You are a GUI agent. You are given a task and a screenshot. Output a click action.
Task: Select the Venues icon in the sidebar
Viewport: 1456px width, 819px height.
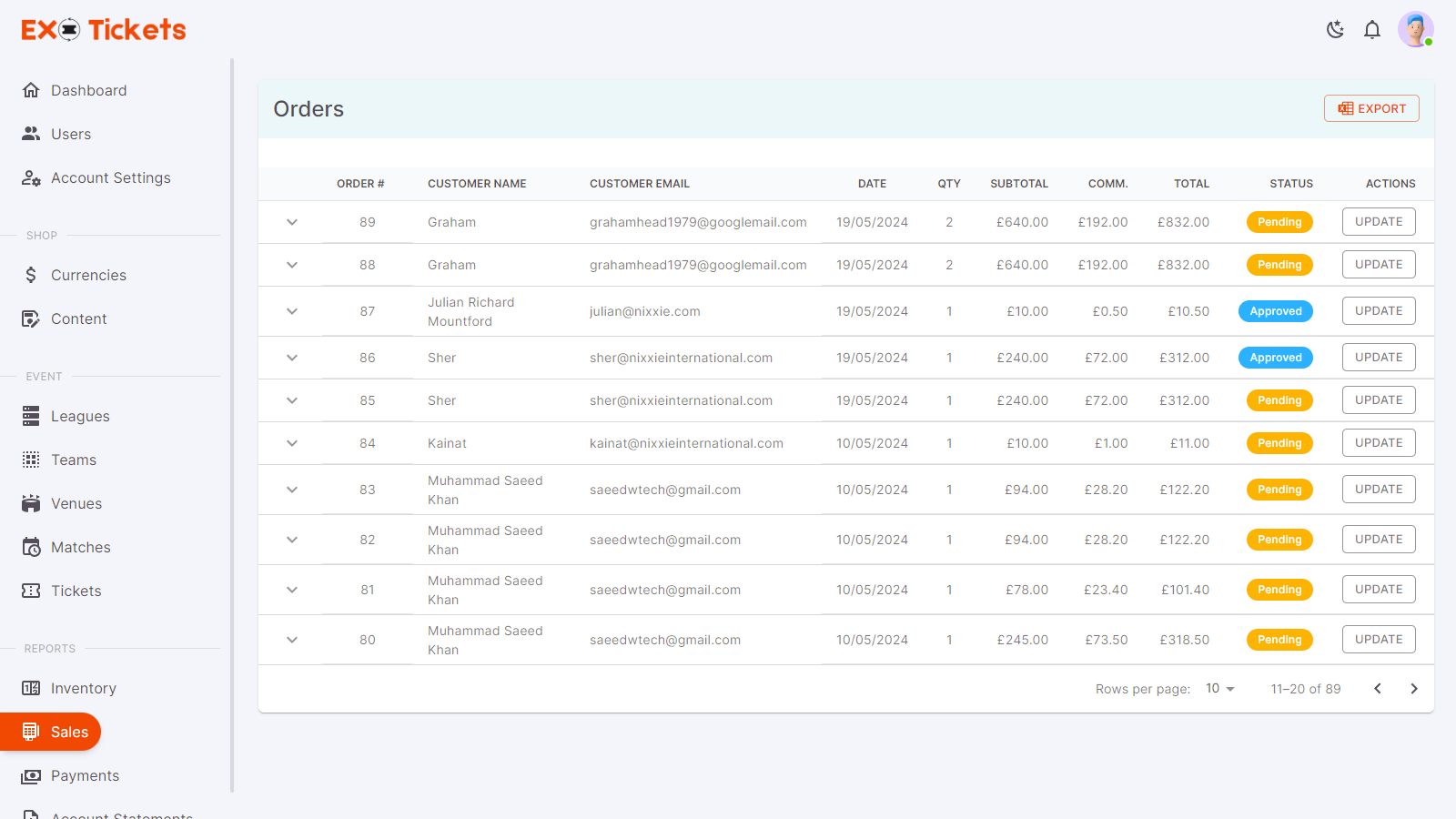(x=32, y=503)
